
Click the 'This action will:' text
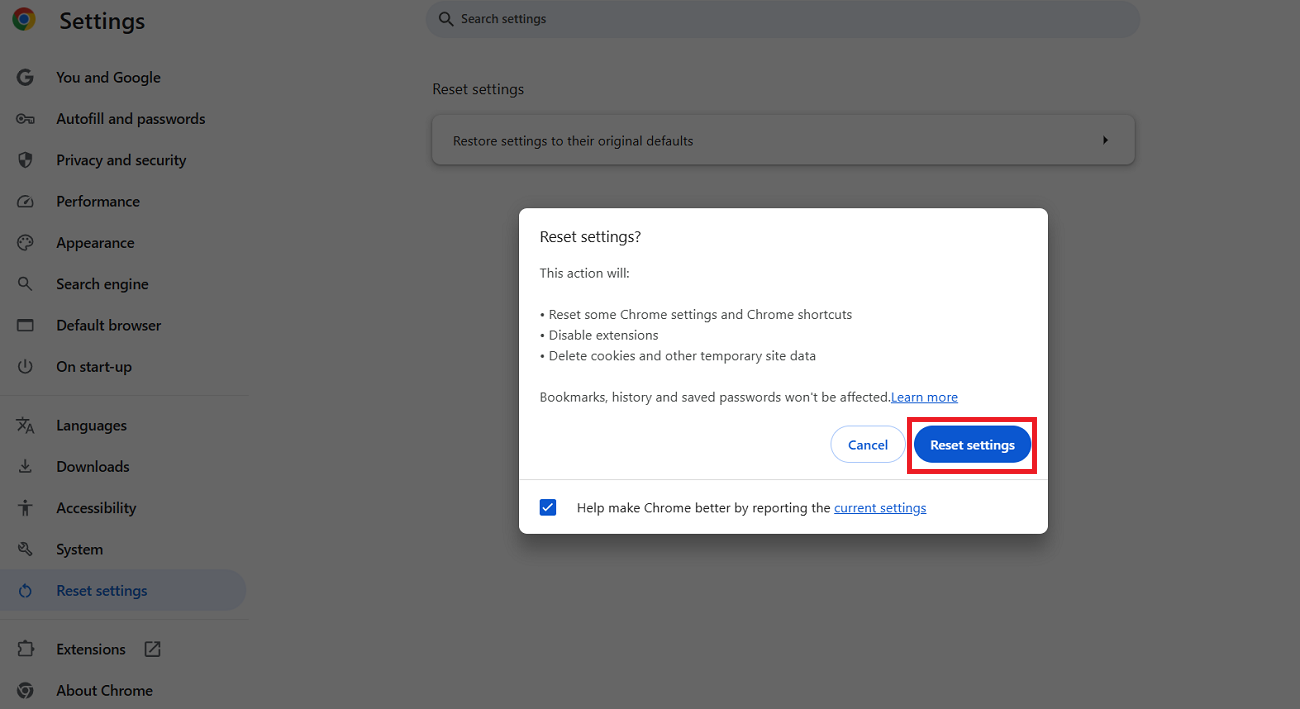coord(585,273)
